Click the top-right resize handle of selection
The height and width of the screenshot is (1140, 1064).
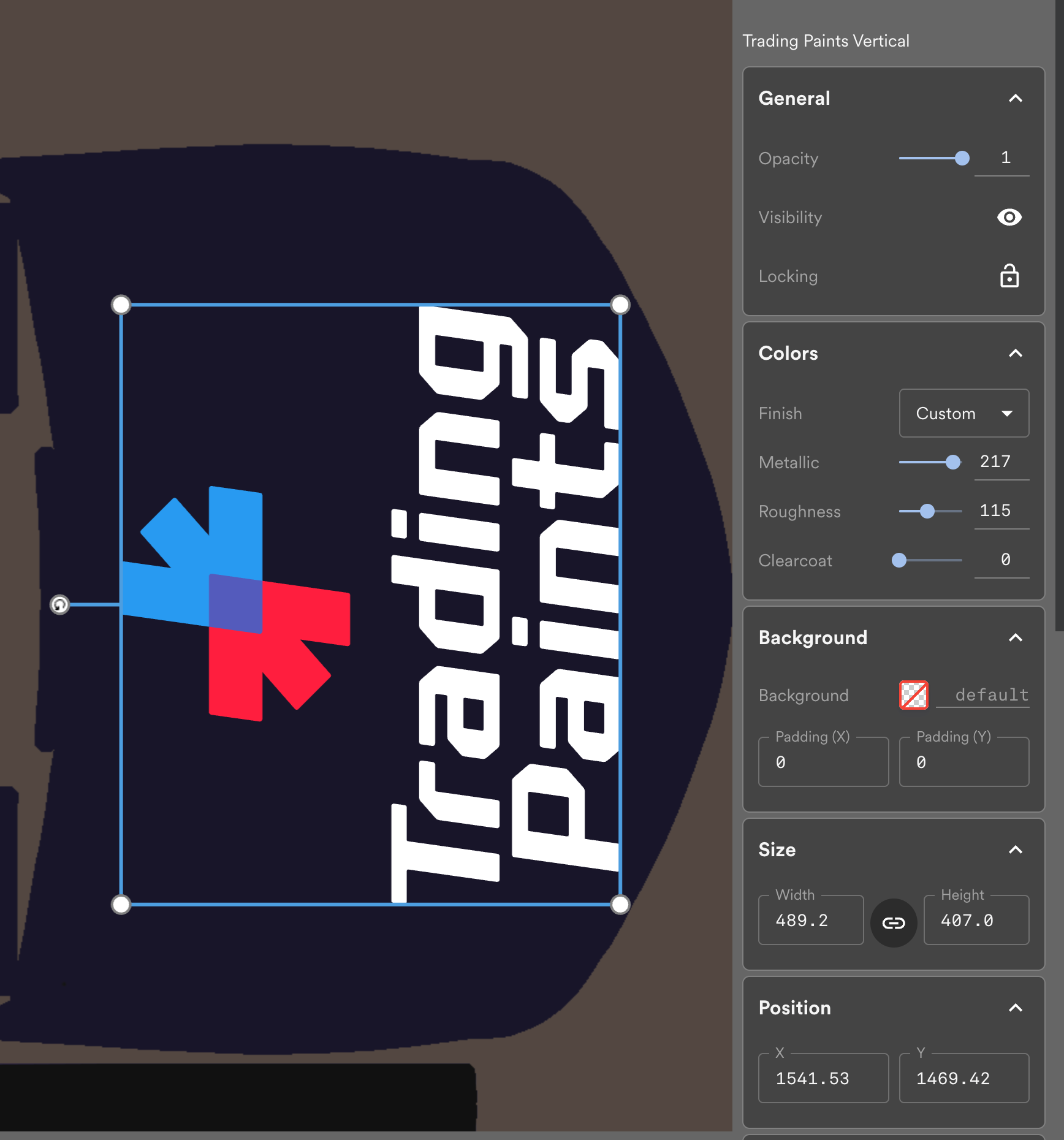[620, 305]
